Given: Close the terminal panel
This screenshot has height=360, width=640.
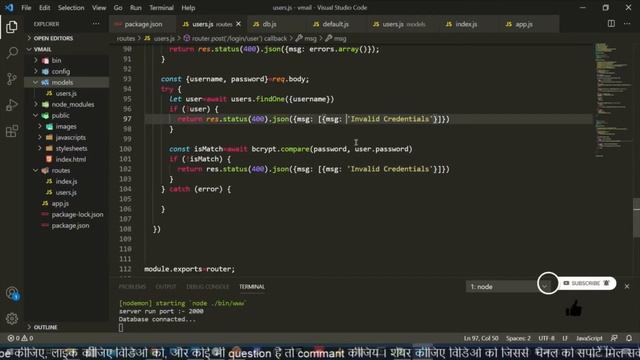Looking at the screenshot, I should pyautogui.click(x=627, y=287).
